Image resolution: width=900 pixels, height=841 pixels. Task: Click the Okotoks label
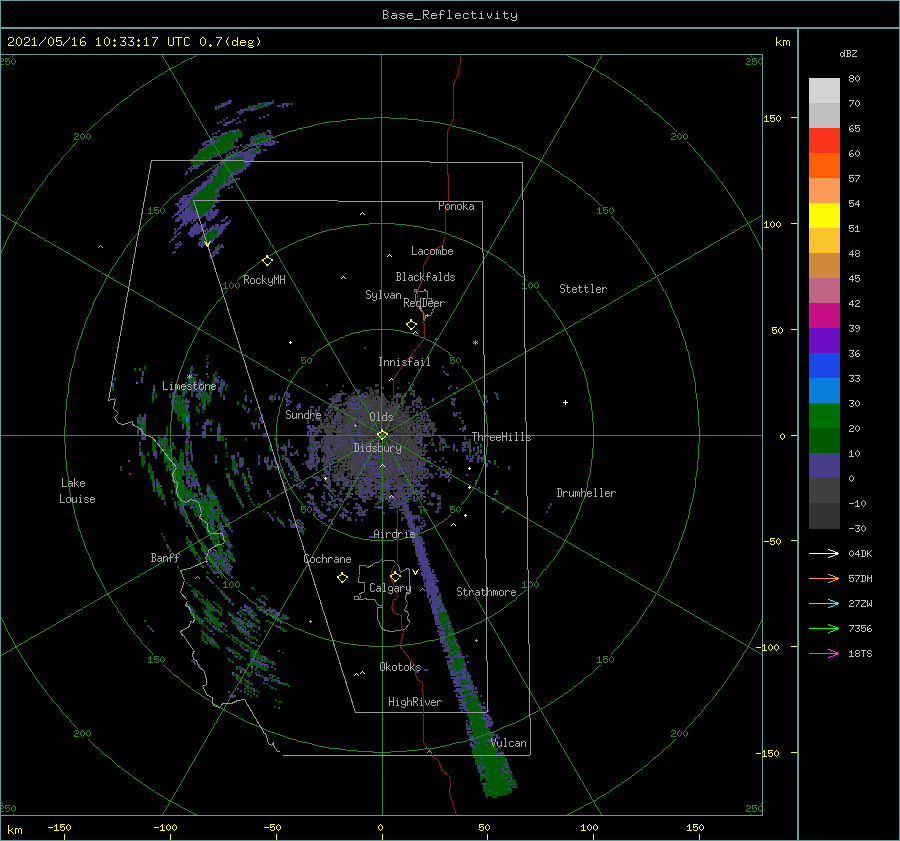pyautogui.click(x=400, y=667)
